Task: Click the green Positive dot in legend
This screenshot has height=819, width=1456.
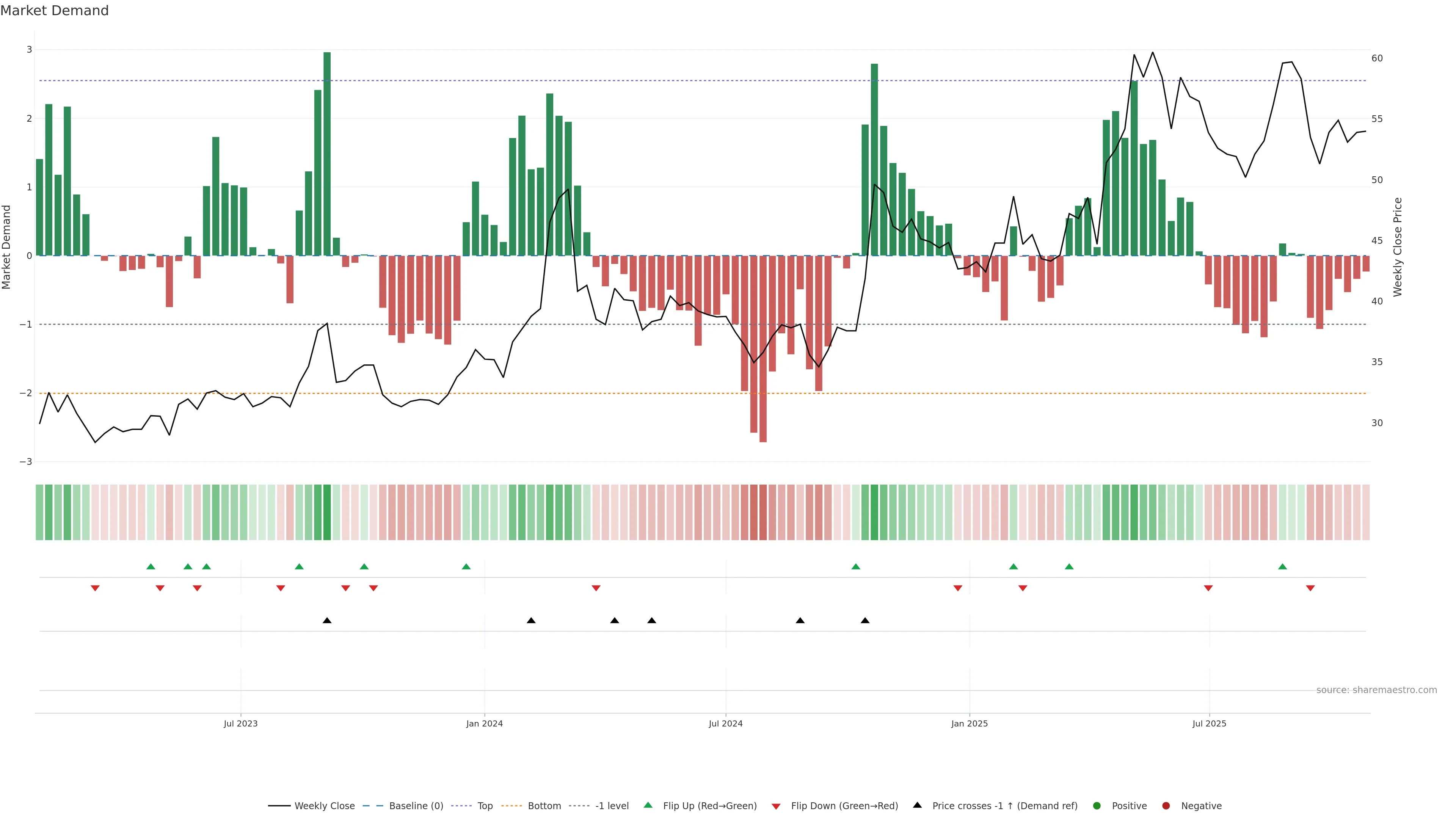Action: (1097, 806)
